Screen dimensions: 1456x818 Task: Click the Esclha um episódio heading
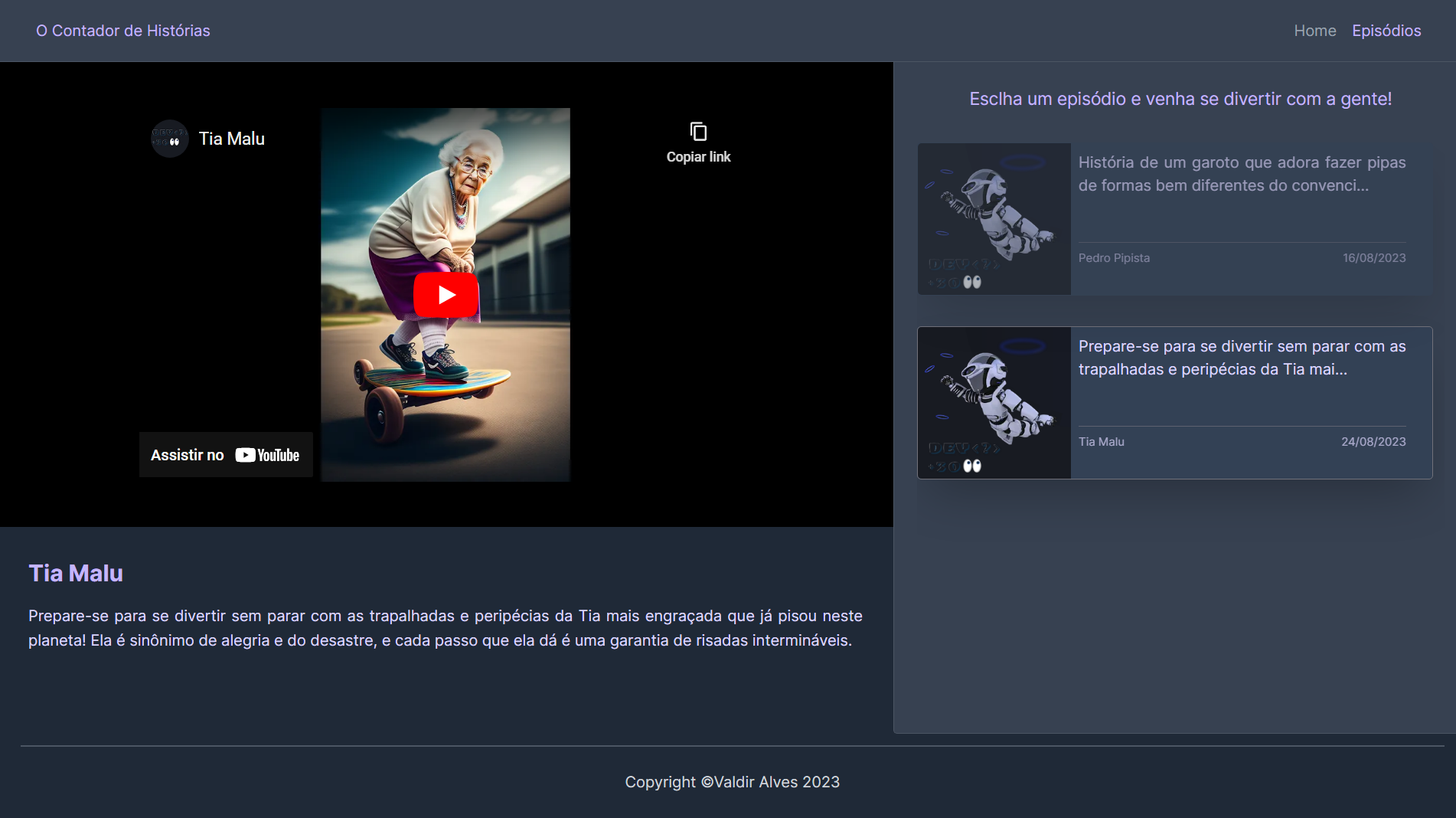click(x=1180, y=99)
